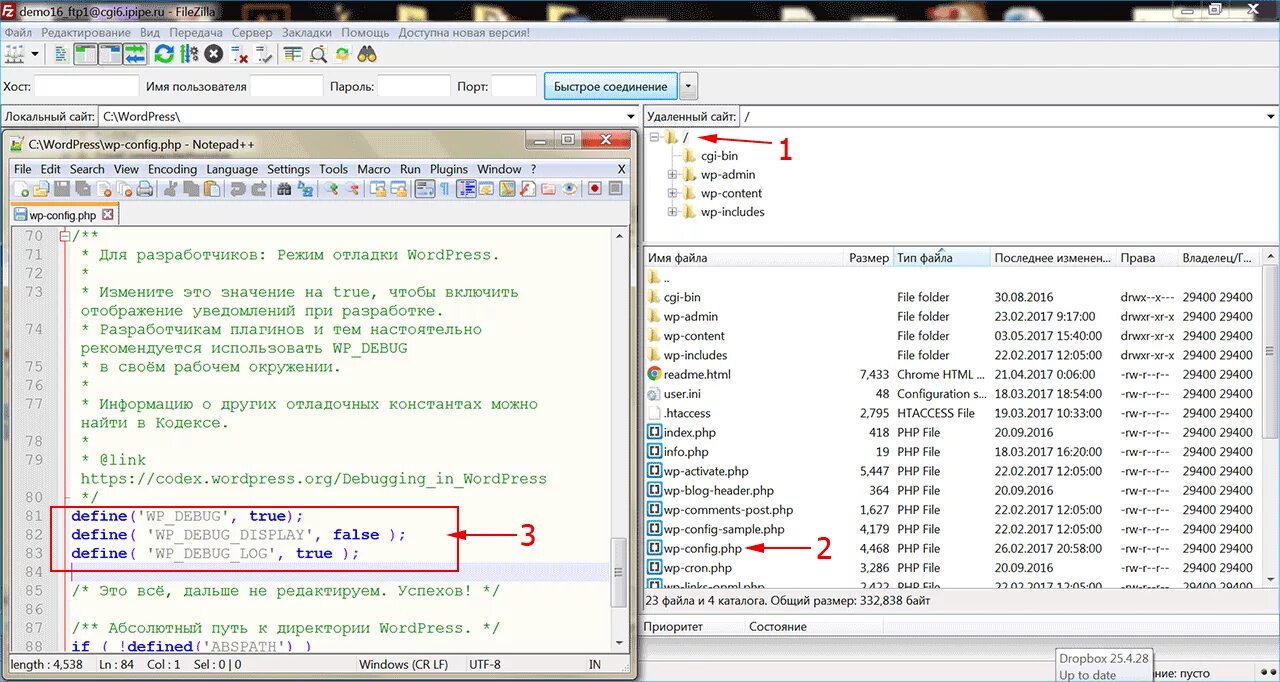Toggle FileZilla remote directory tree

[x=110, y=54]
